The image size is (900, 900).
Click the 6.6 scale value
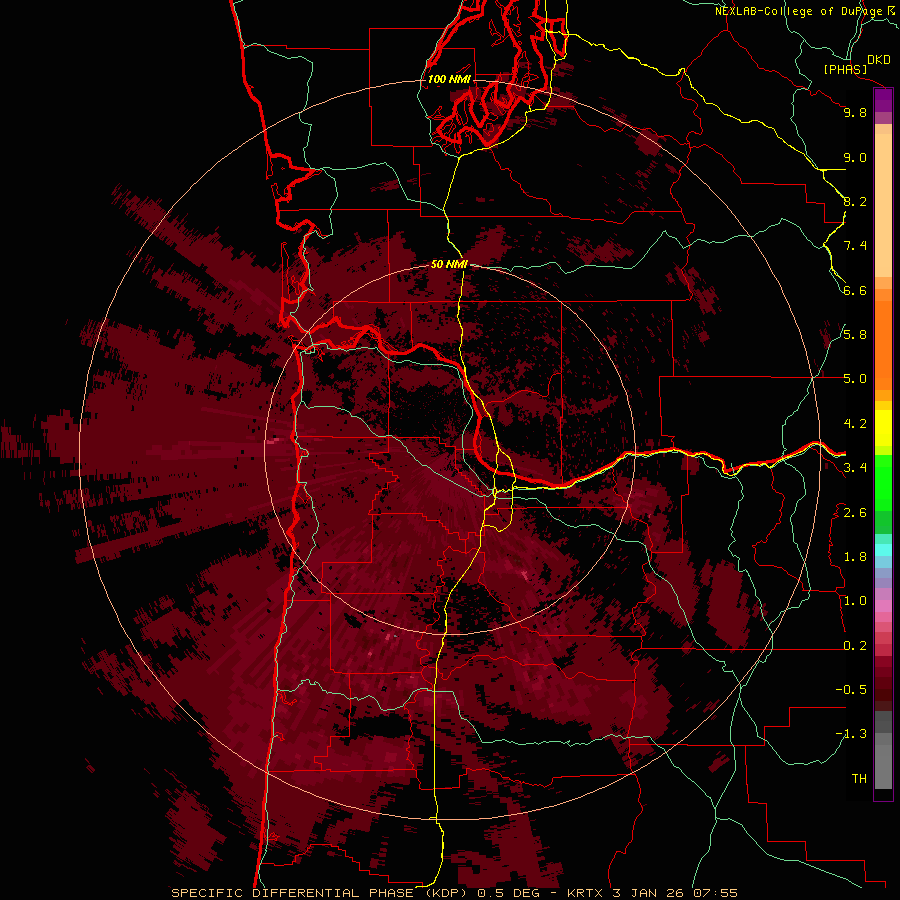tap(855, 290)
